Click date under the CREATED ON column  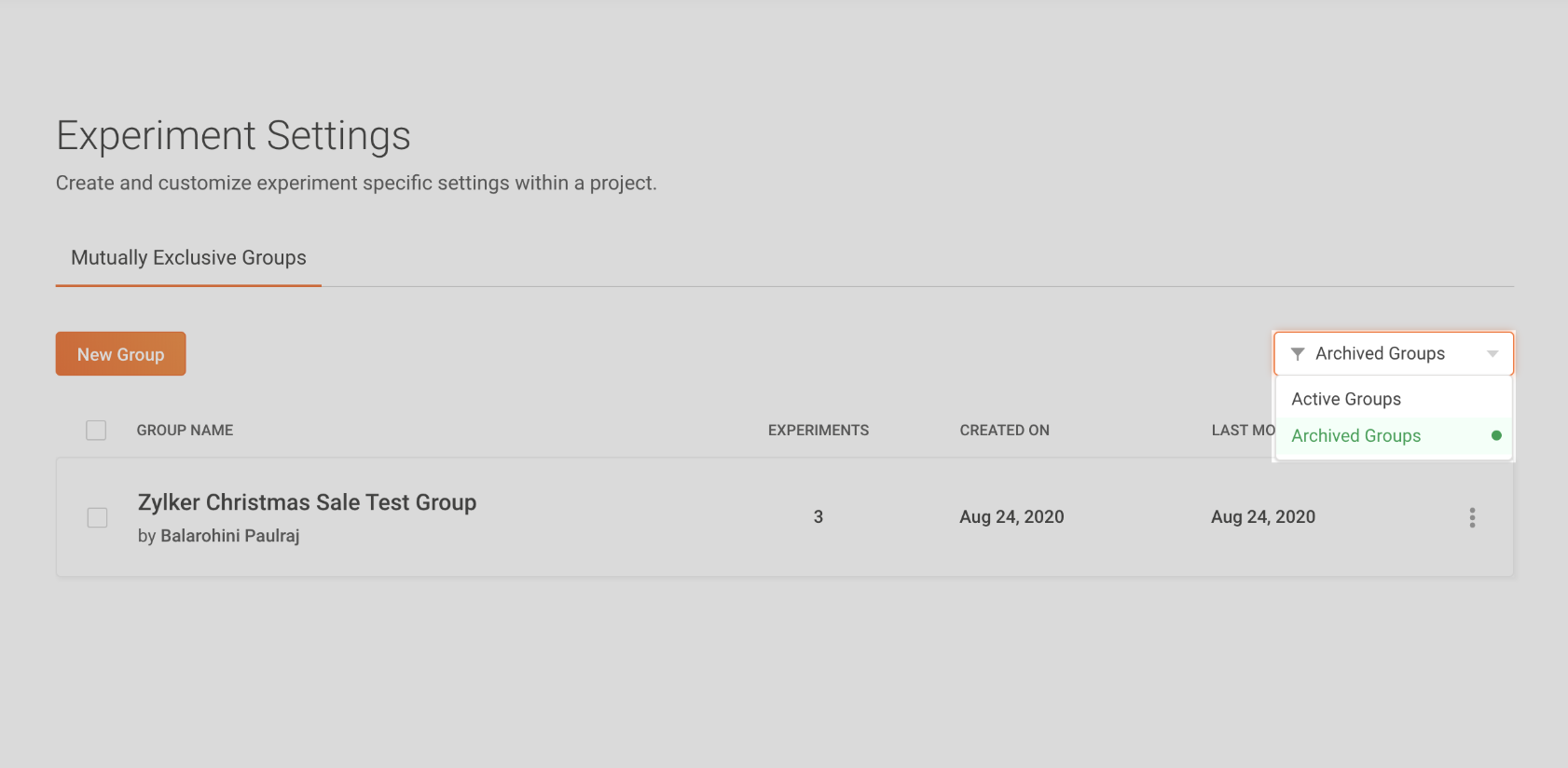(1011, 517)
